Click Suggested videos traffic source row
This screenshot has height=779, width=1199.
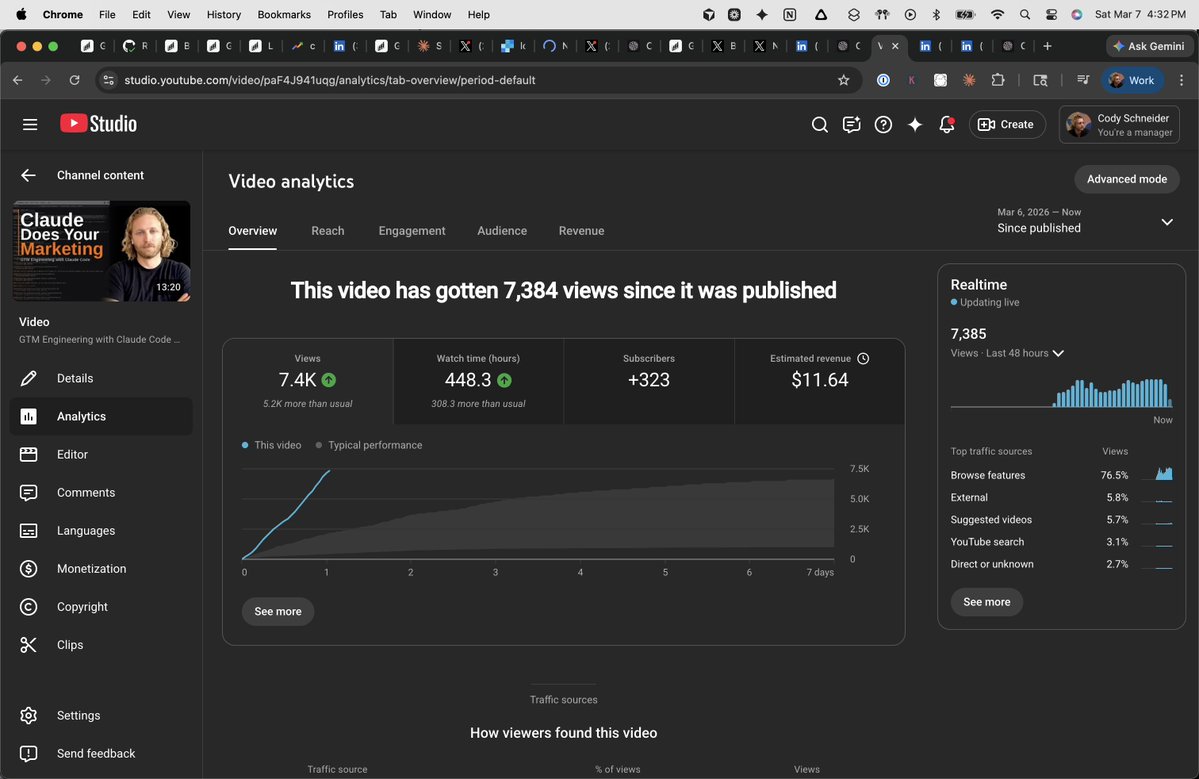(1061, 519)
